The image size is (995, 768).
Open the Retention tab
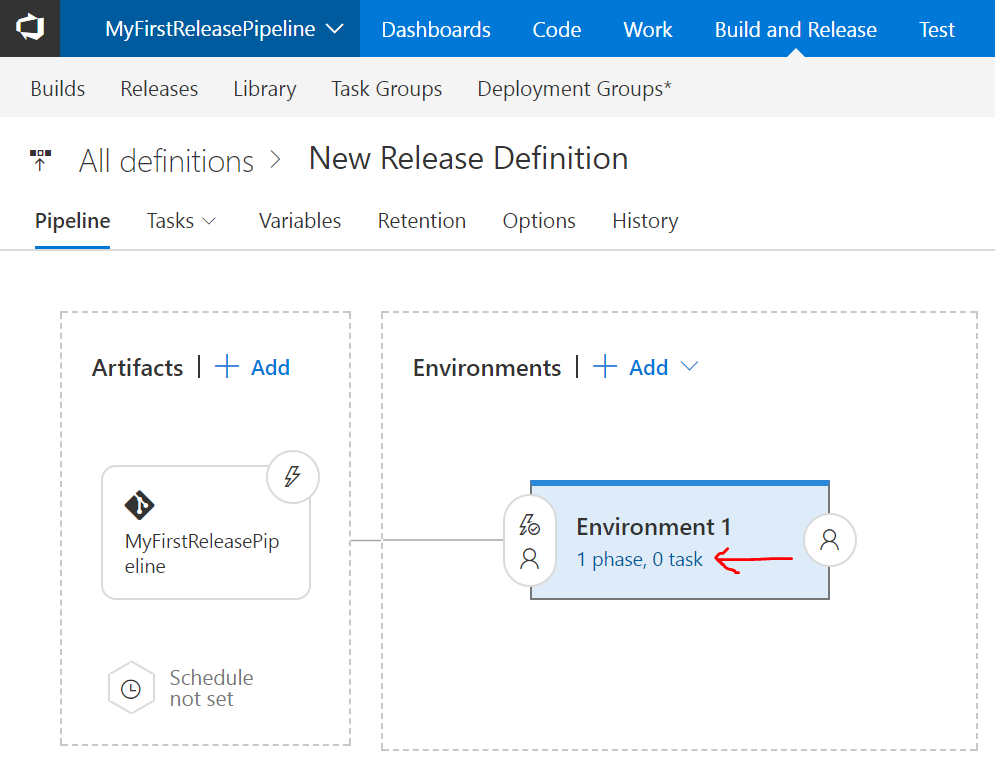pyautogui.click(x=422, y=221)
